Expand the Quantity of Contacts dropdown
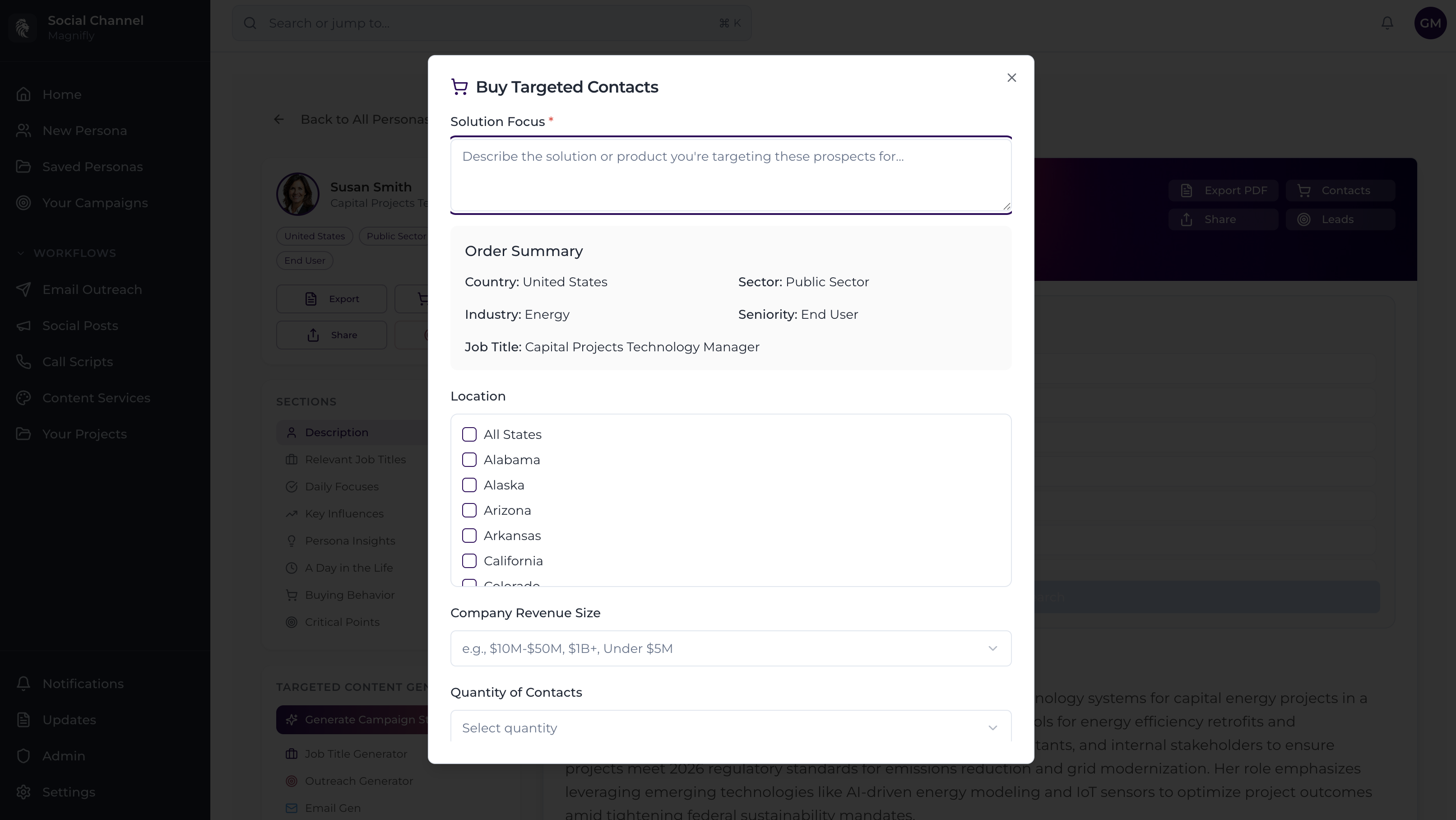The height and width of the screenshot is (820, 1456). 730,727
